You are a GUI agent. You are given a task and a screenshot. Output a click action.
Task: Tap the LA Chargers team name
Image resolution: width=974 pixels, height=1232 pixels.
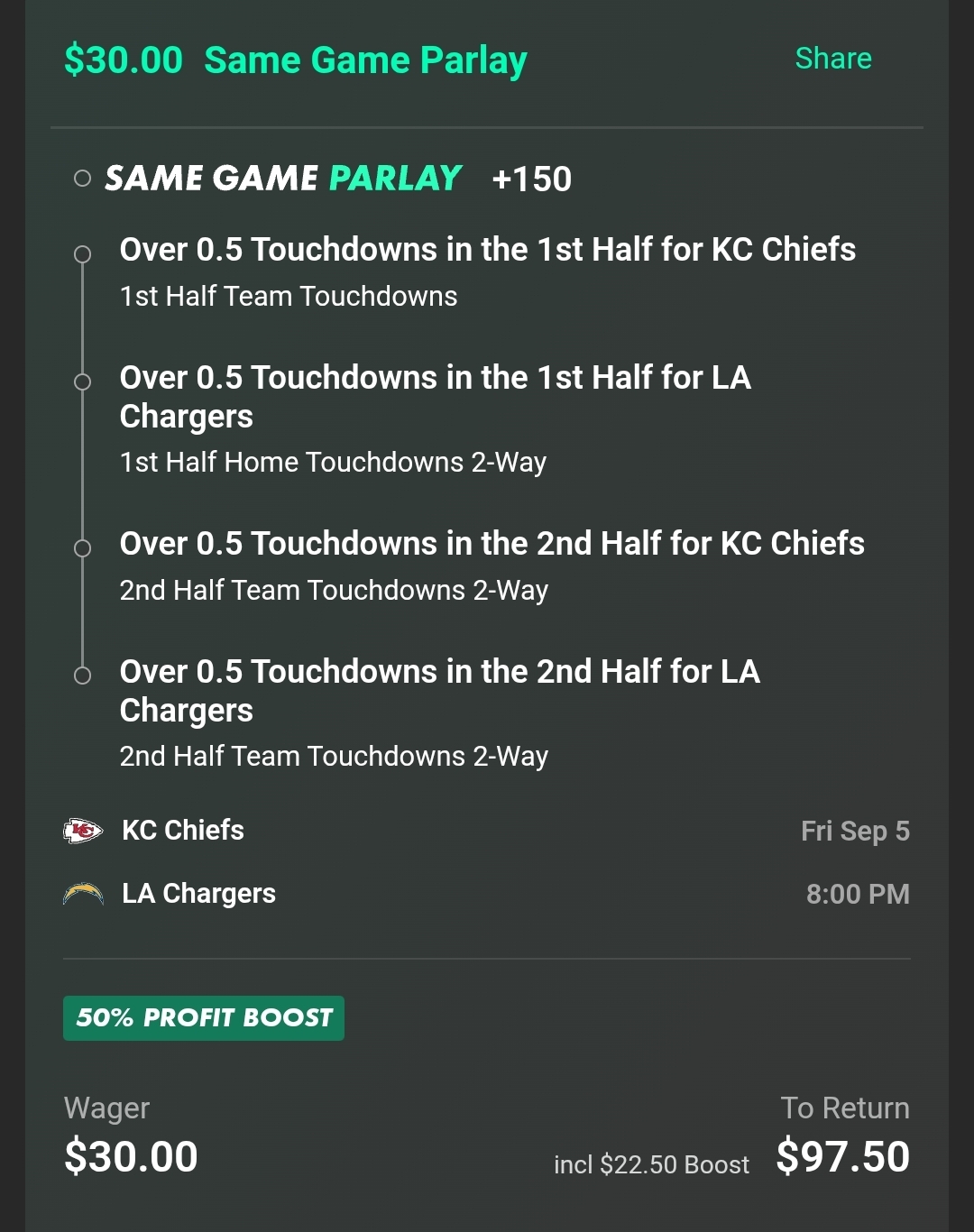tap(198, 894)
